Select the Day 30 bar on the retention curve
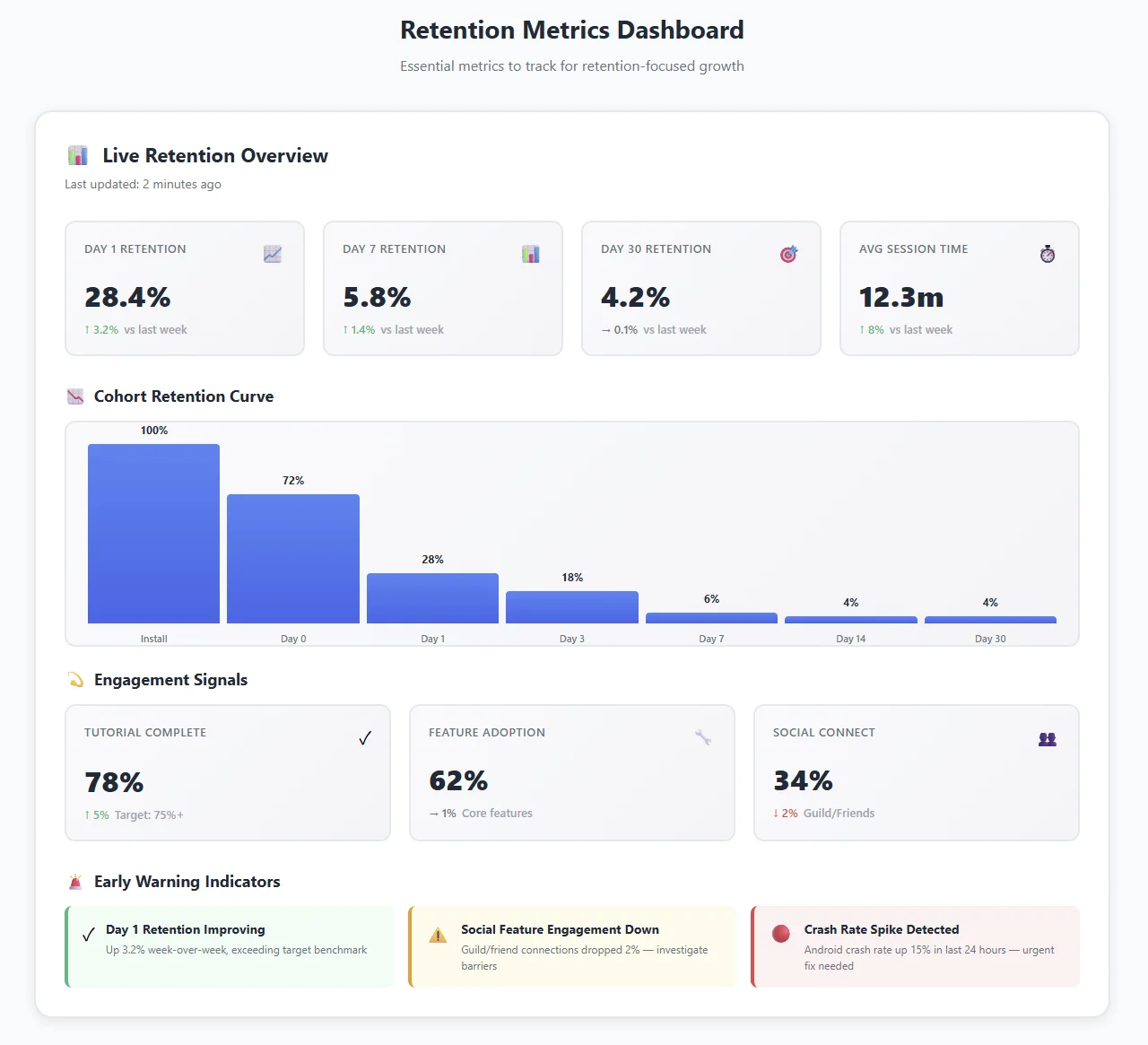This screenshot has width=1148, height=1045. pos(990,619)
